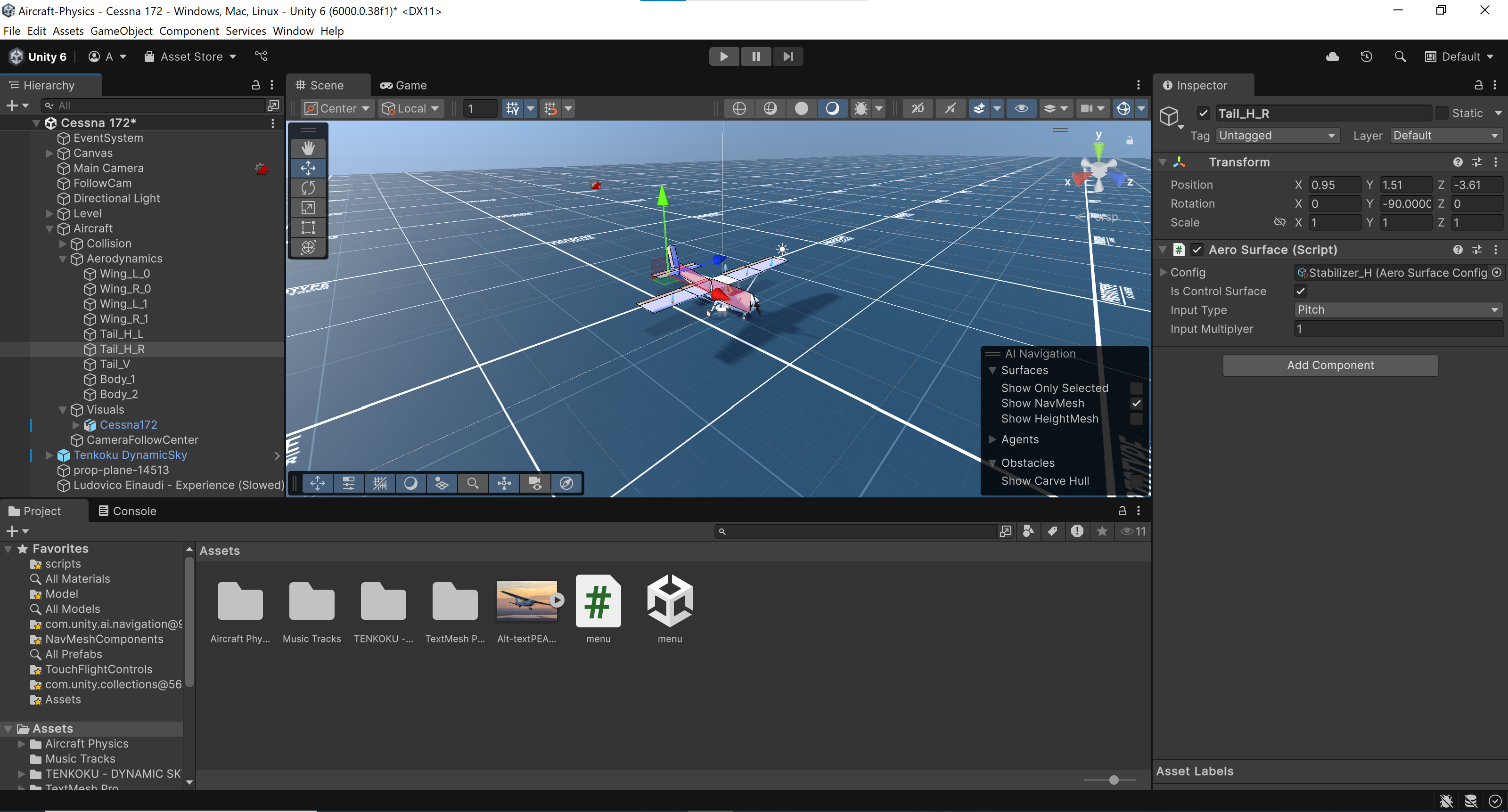Open the Undo History icon
Viewport: 1508px width, 812px height.
coord(1366,57)
